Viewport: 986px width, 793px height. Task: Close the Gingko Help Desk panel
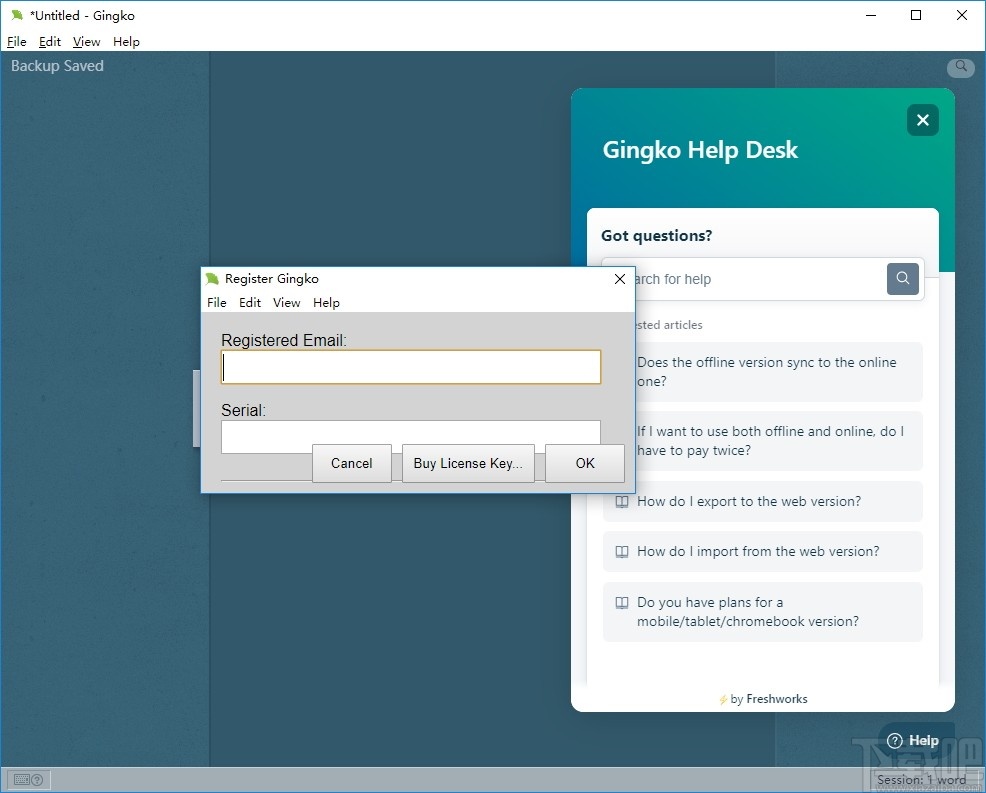922,120
